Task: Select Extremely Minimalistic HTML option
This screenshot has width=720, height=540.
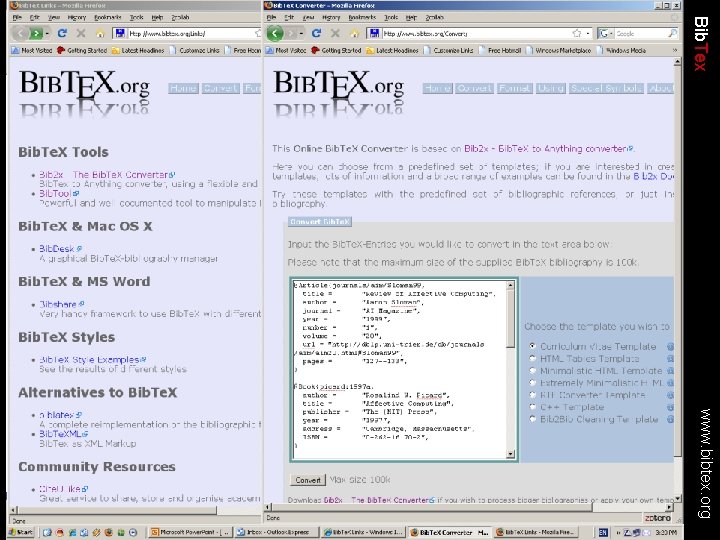Action: 532,382
